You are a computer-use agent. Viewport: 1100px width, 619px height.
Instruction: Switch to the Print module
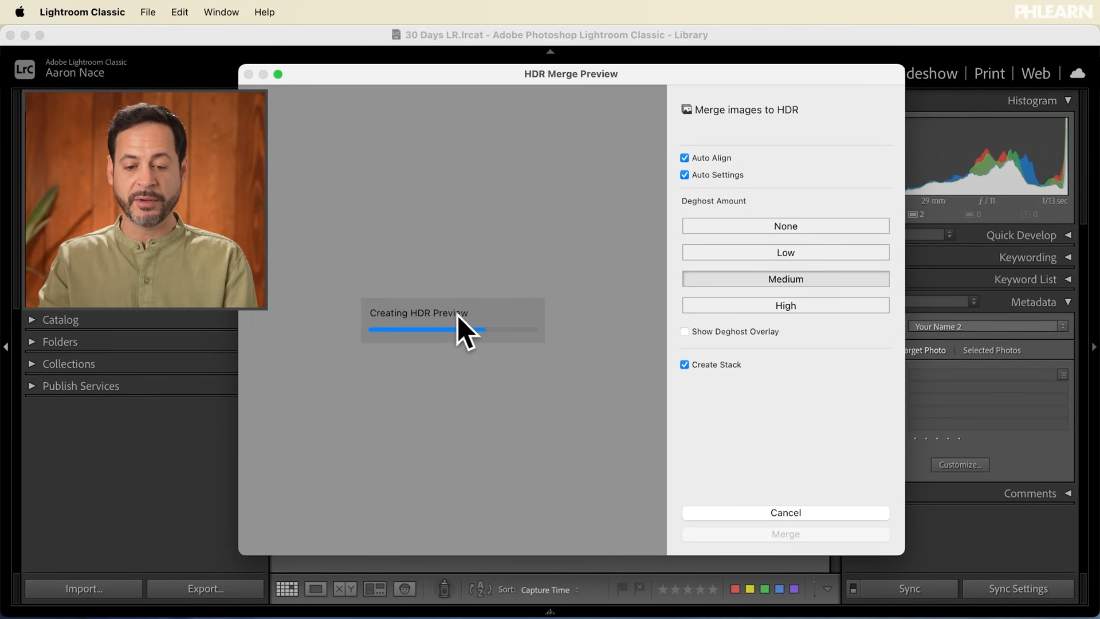[x=989, y=73]
